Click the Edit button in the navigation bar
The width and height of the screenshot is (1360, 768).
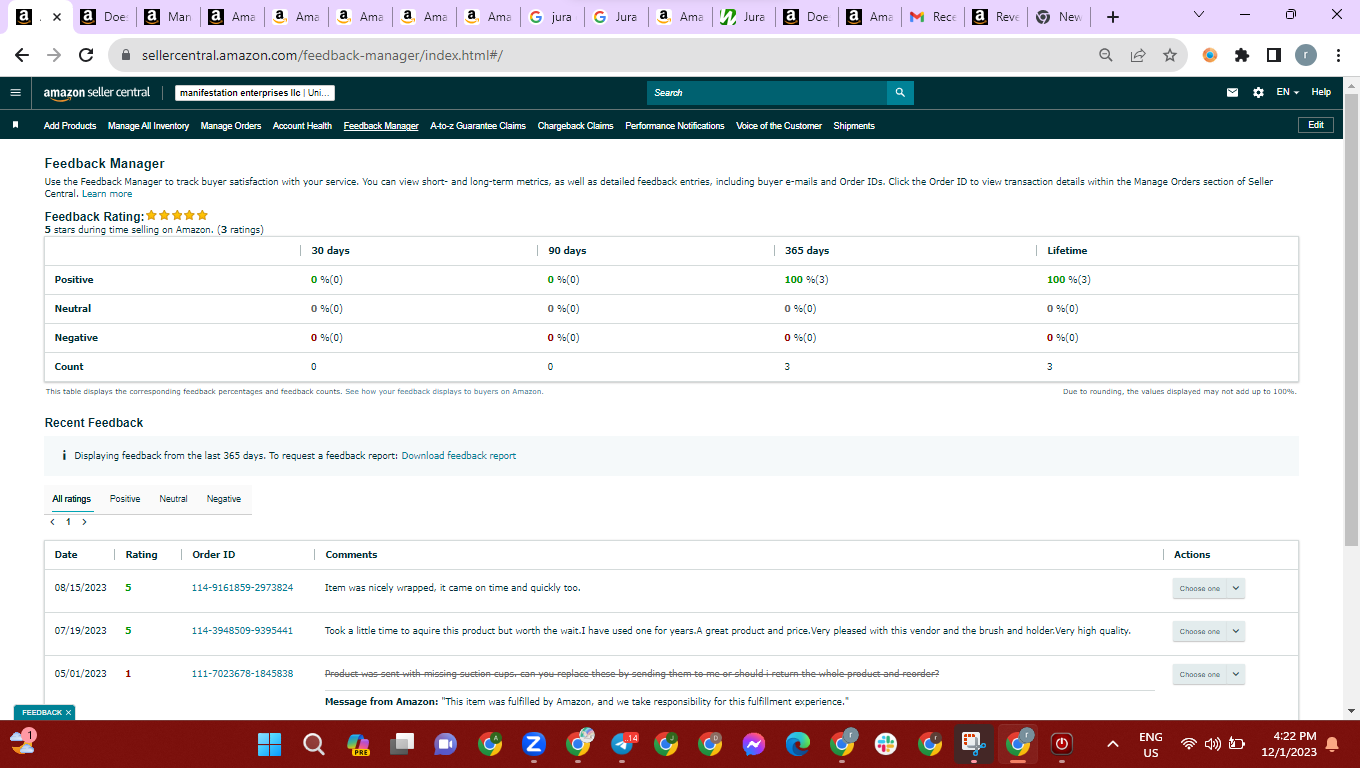click(1316, 125)
